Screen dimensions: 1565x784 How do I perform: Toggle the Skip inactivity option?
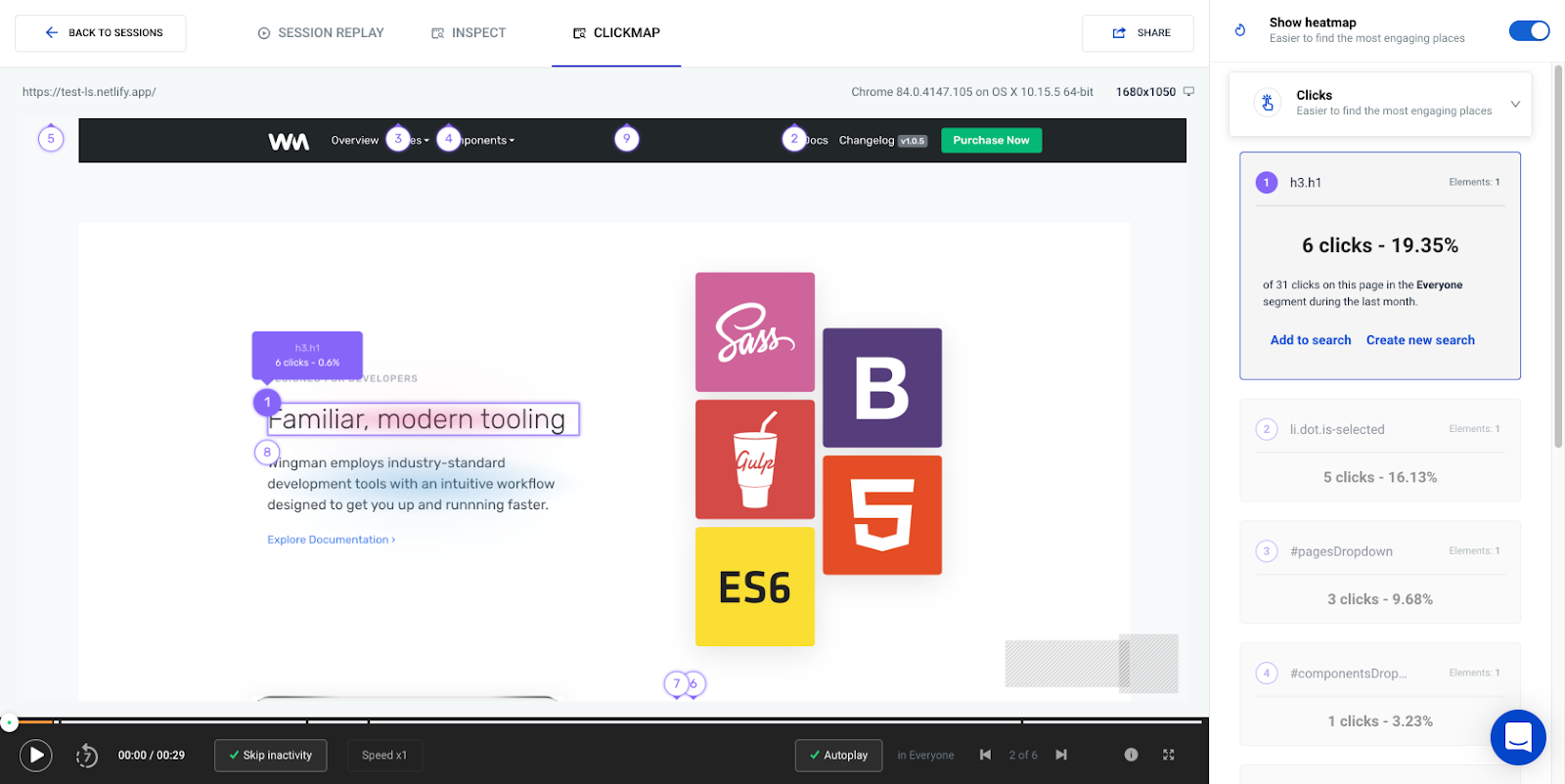point(270,755)
